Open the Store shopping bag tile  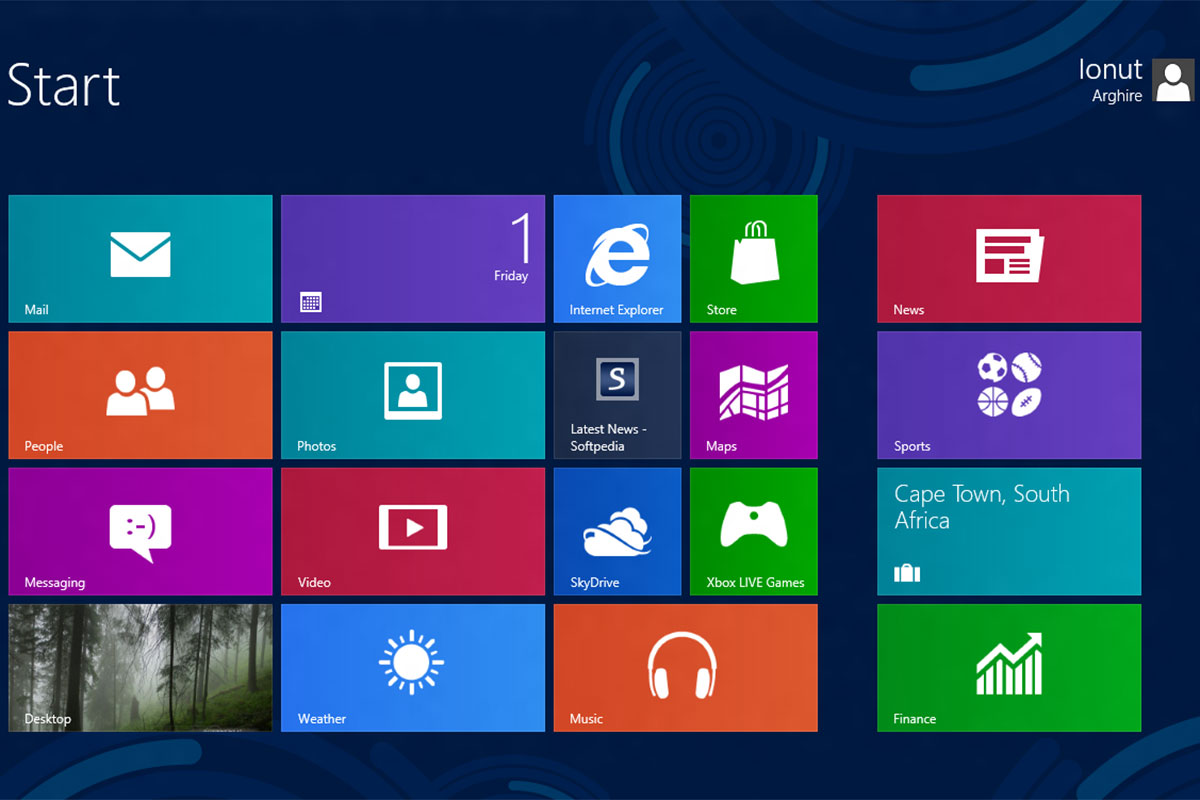[753, 258]
